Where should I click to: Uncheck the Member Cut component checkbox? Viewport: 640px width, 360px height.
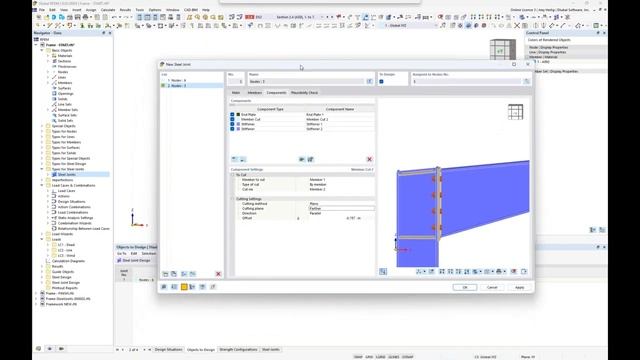(232, 119)
